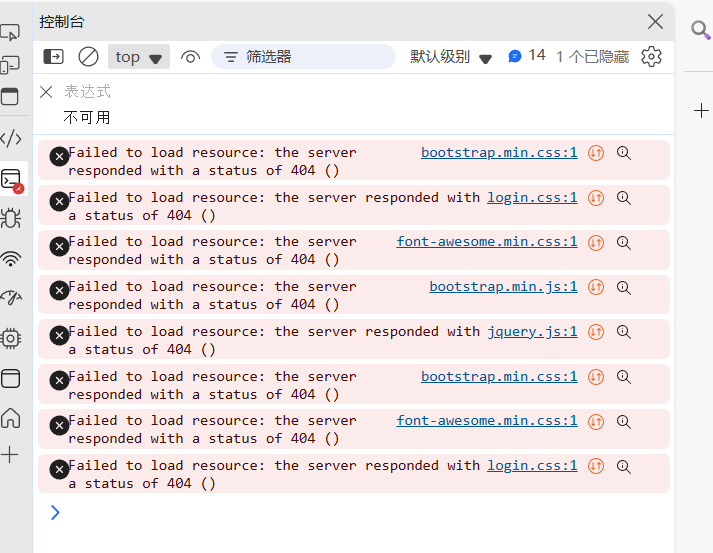Search the first font-awesome.min.css error with magnifier
Screen dimensions: 713x553
(x=623, y=243)
